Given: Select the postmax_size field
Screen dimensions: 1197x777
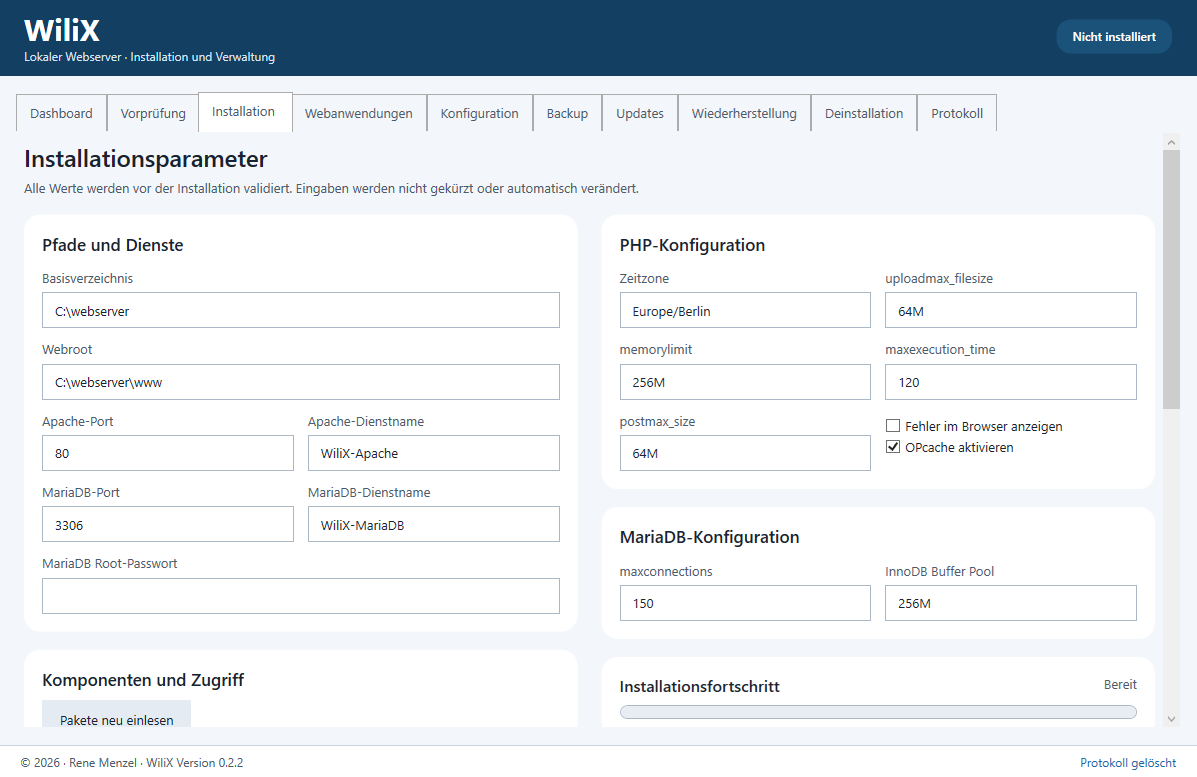Looking at the screenshot, I should (745, 453).
